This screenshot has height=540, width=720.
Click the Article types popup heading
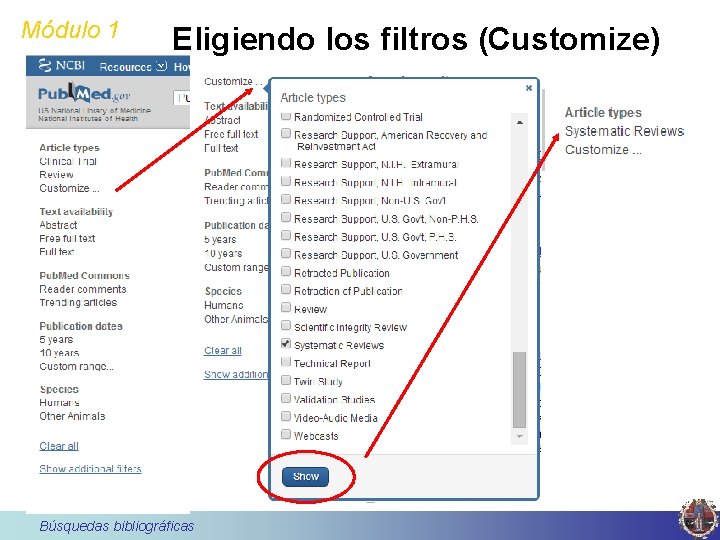313,98
